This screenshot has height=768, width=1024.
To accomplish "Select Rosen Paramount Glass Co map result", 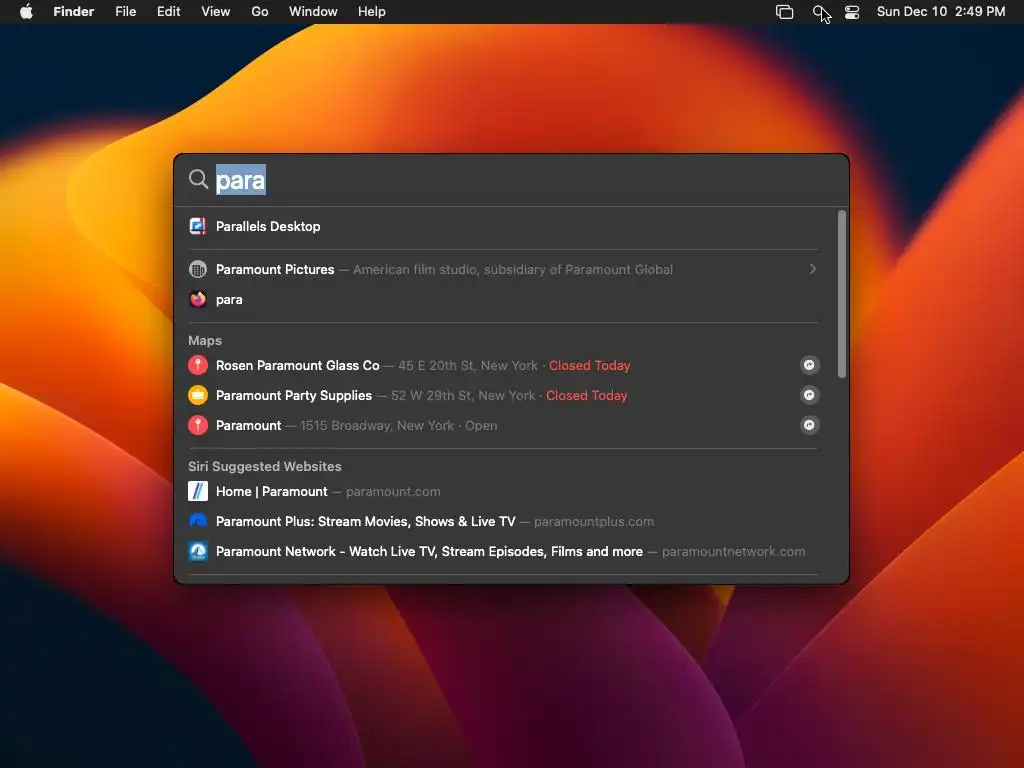I will 503,365.
